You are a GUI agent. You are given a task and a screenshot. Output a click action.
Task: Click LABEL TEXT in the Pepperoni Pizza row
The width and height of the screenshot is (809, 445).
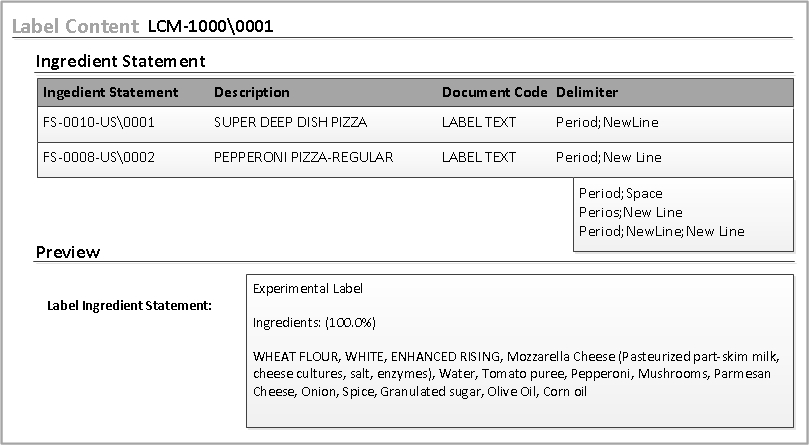tap(479, 157)
